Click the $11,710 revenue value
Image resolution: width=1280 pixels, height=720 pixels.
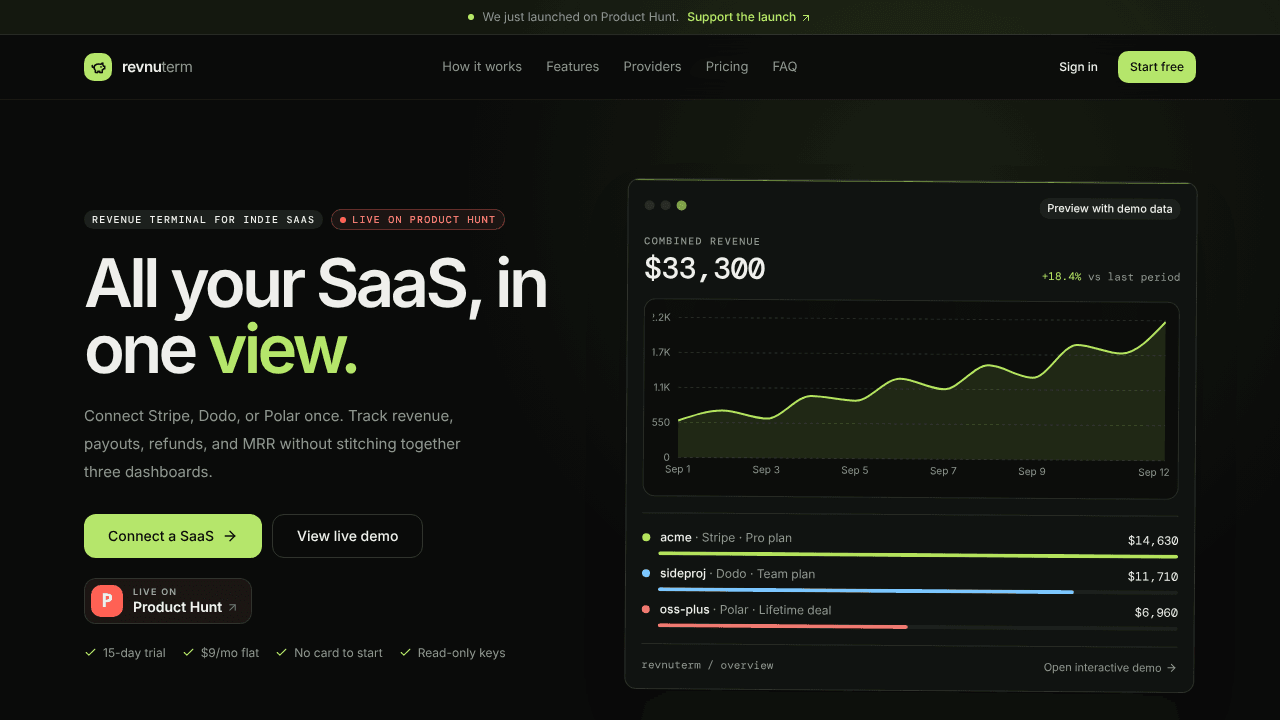[x=1153, y=576]
